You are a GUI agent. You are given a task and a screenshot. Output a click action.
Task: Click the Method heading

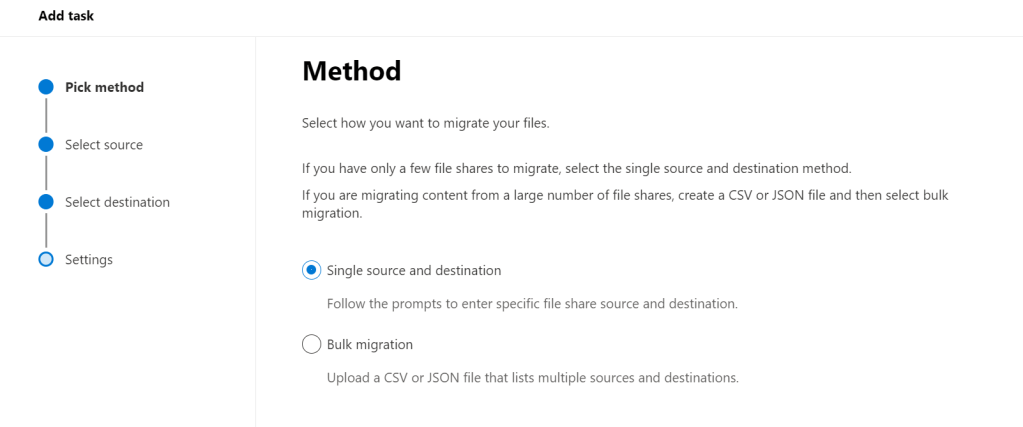coord(351,71)
